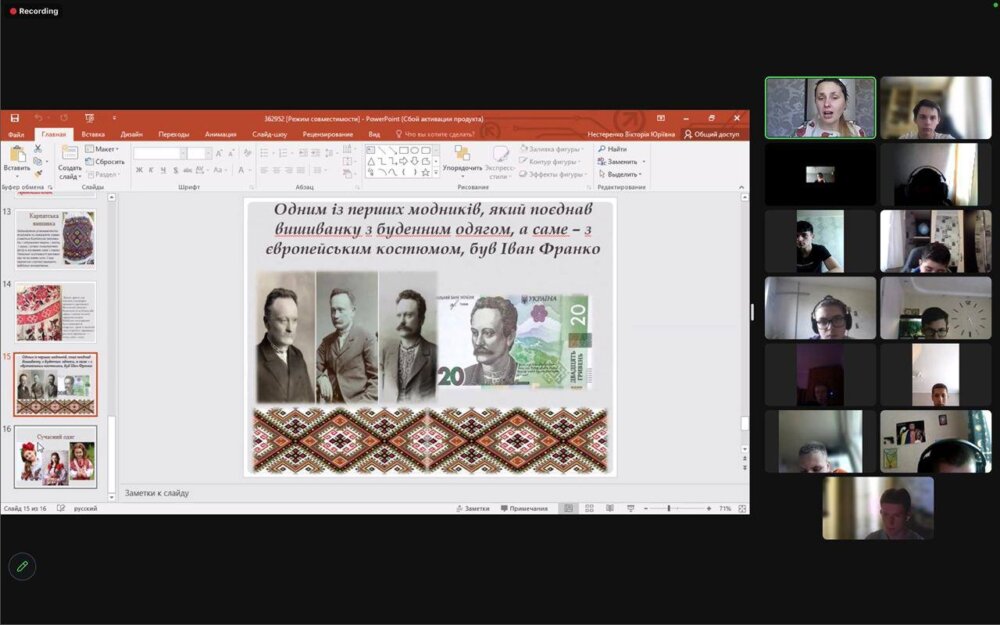
Task: Toggle Bold (Ж) formatting
Action: point(139,170)
